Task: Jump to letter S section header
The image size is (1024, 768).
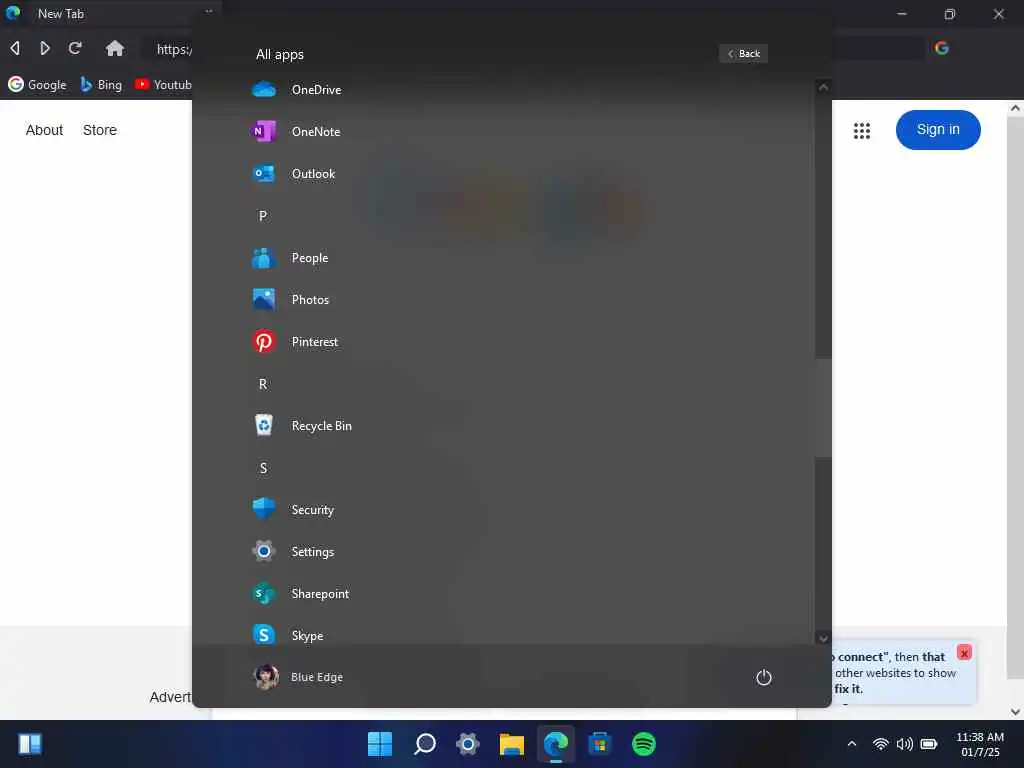Action: 263,468
